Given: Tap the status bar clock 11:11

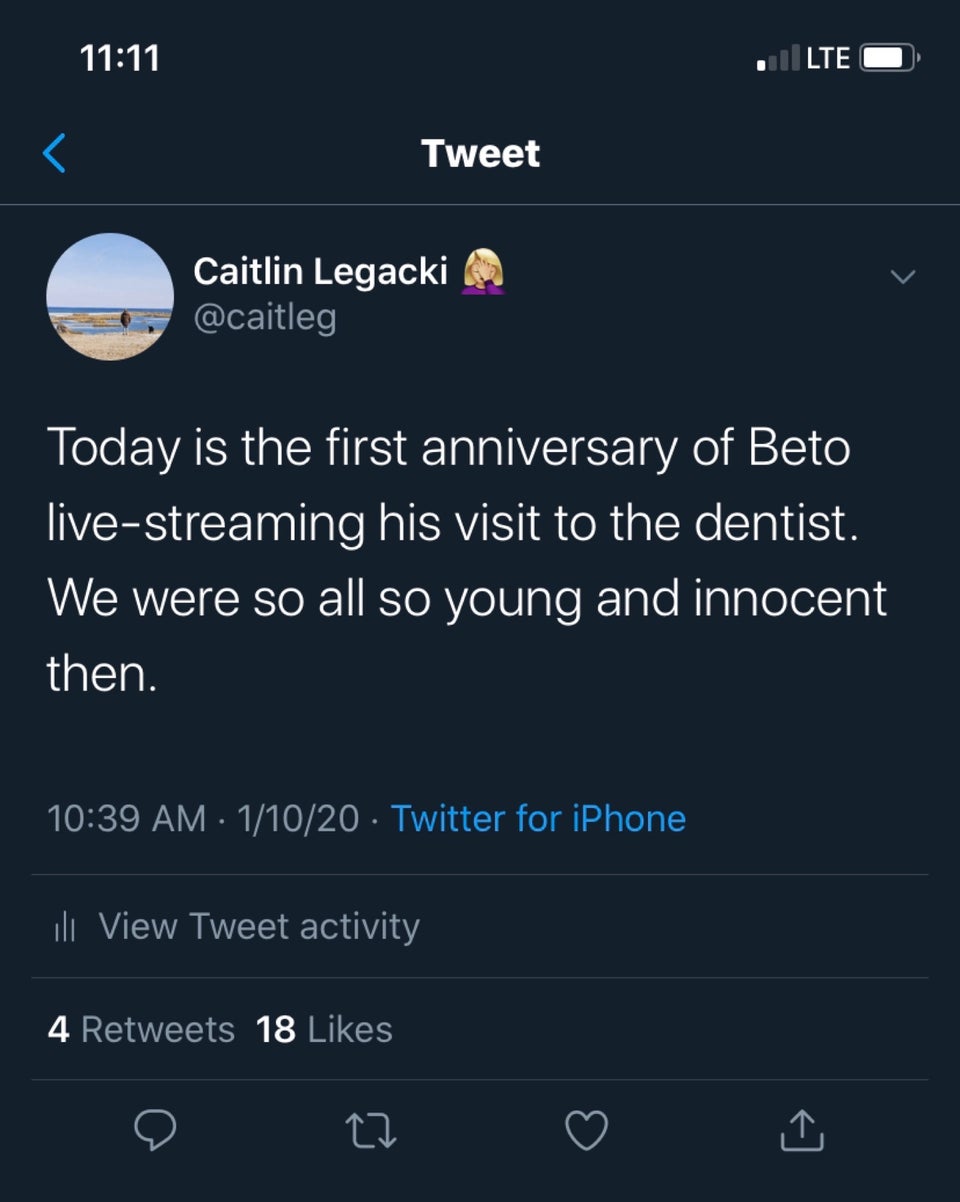Looking at the screenshot, I should tap(120, 58).
